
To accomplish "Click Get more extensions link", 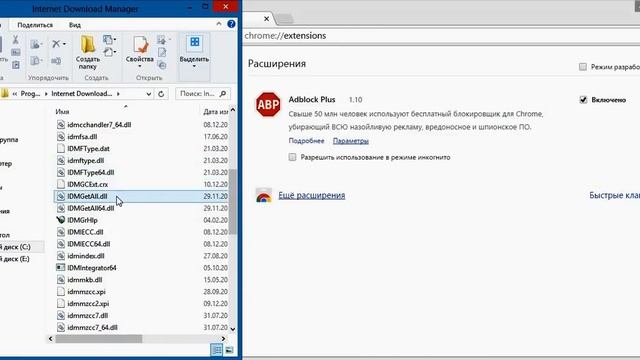I will pyautogui.click(x=312, y=195).
